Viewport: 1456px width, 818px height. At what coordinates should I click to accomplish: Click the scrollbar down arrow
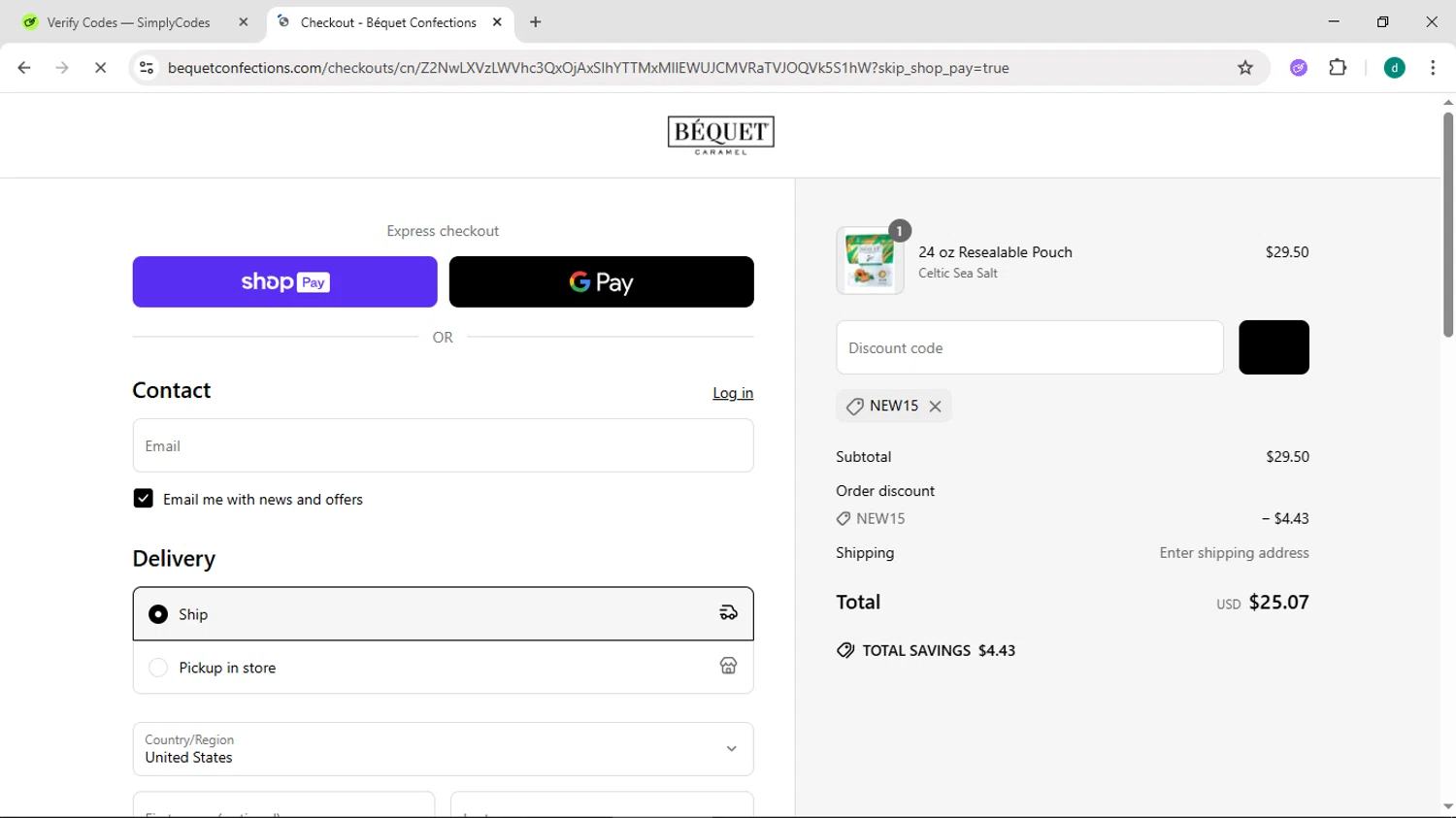coord(1448,807)
